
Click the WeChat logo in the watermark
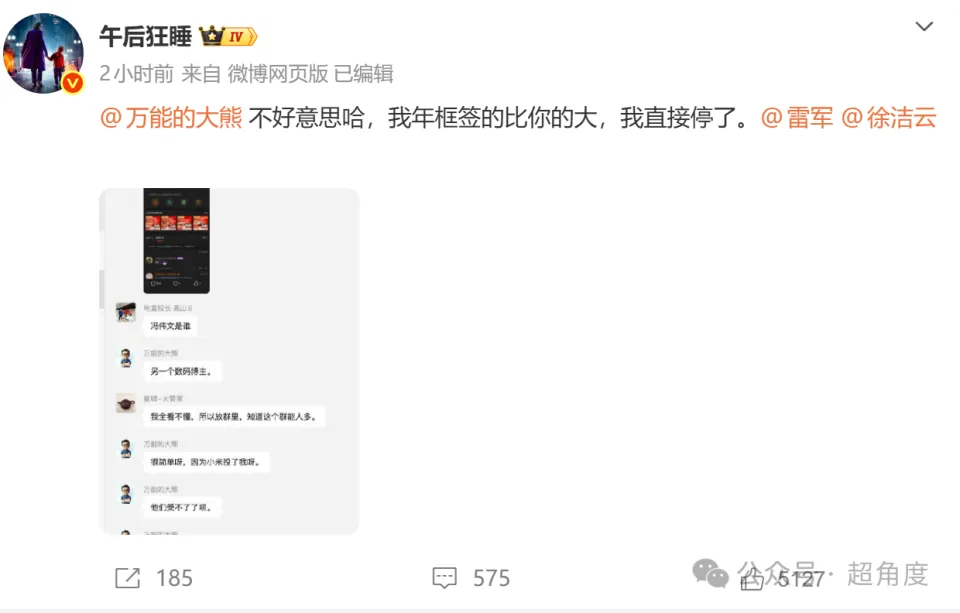click(710, 573)
